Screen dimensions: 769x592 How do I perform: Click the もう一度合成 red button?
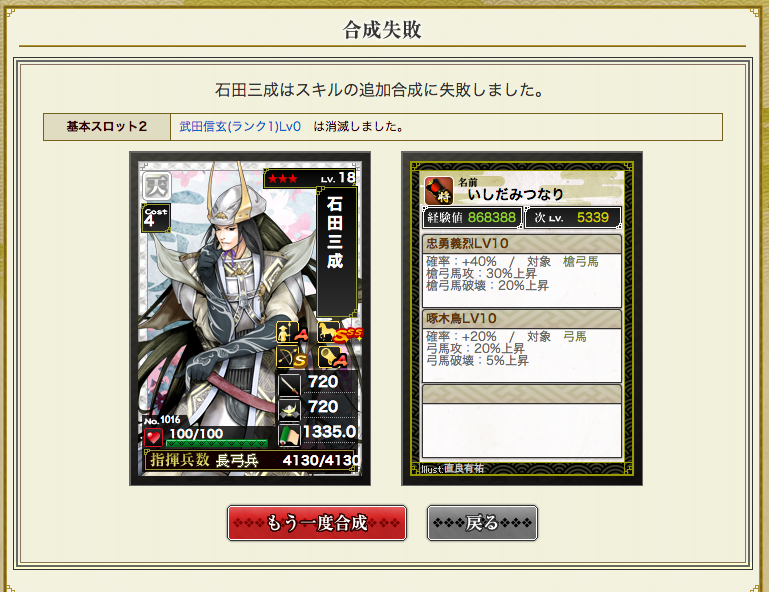point(317,523)
